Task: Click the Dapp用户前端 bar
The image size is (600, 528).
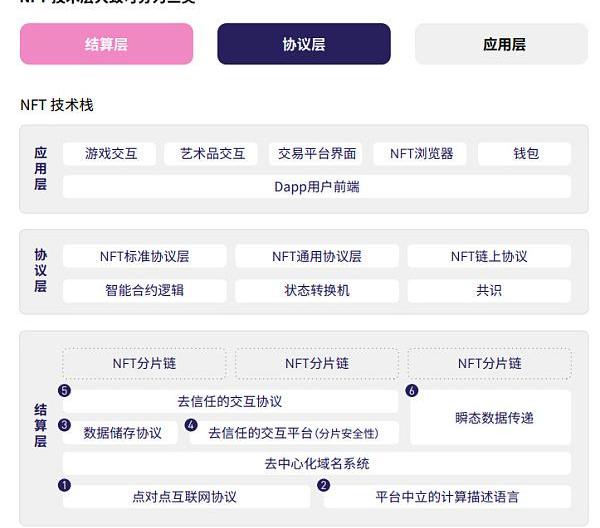Action: (x=316, y=187)
